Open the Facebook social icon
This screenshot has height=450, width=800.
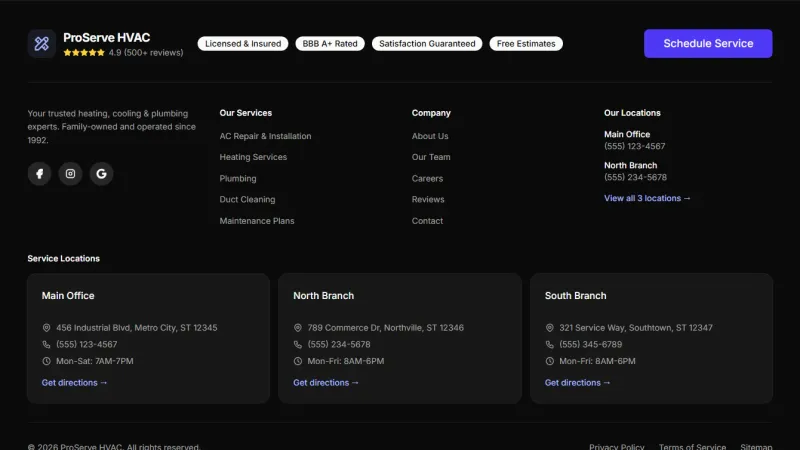(39, 174)
